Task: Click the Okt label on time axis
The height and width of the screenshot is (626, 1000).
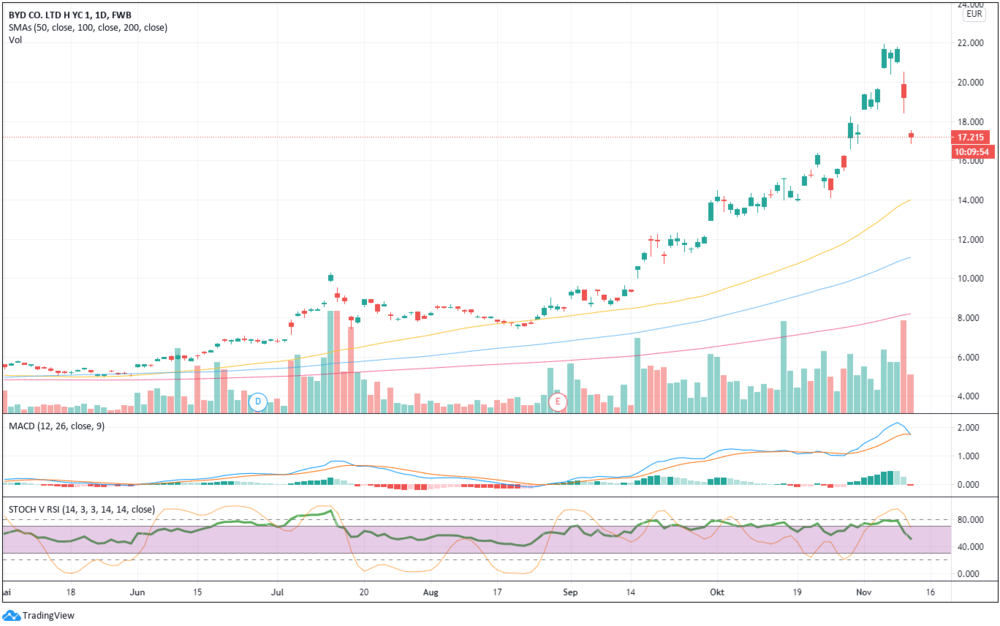Action: (717, 592)
